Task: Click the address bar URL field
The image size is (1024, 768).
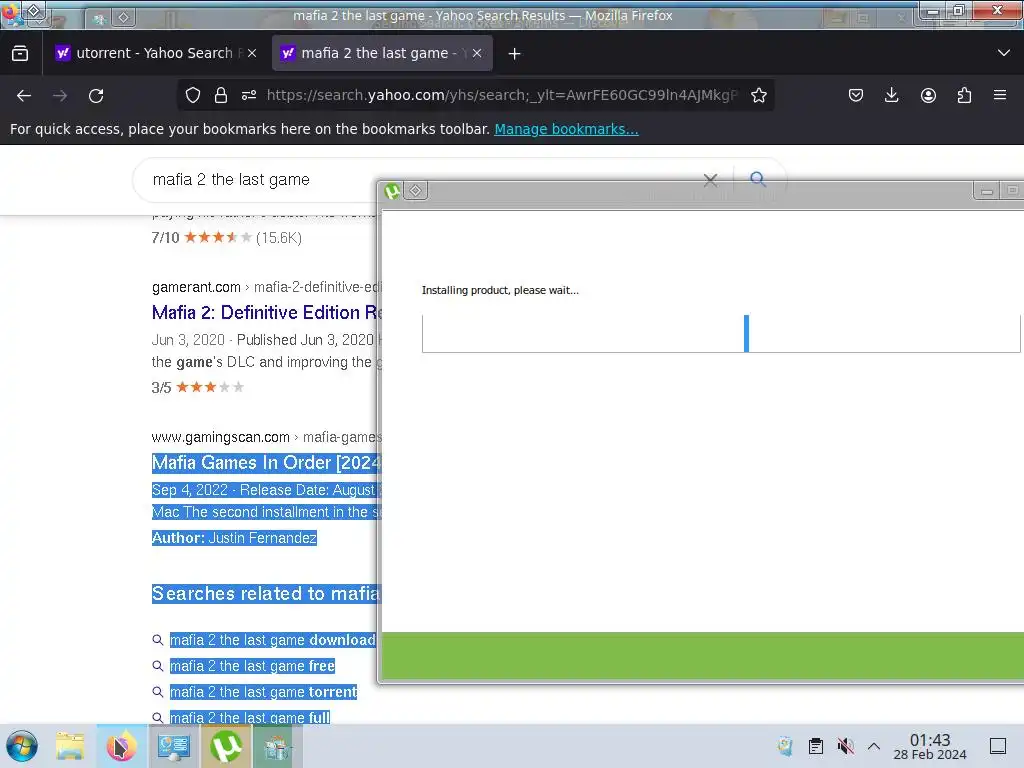Action: click(x=502, y=95)
